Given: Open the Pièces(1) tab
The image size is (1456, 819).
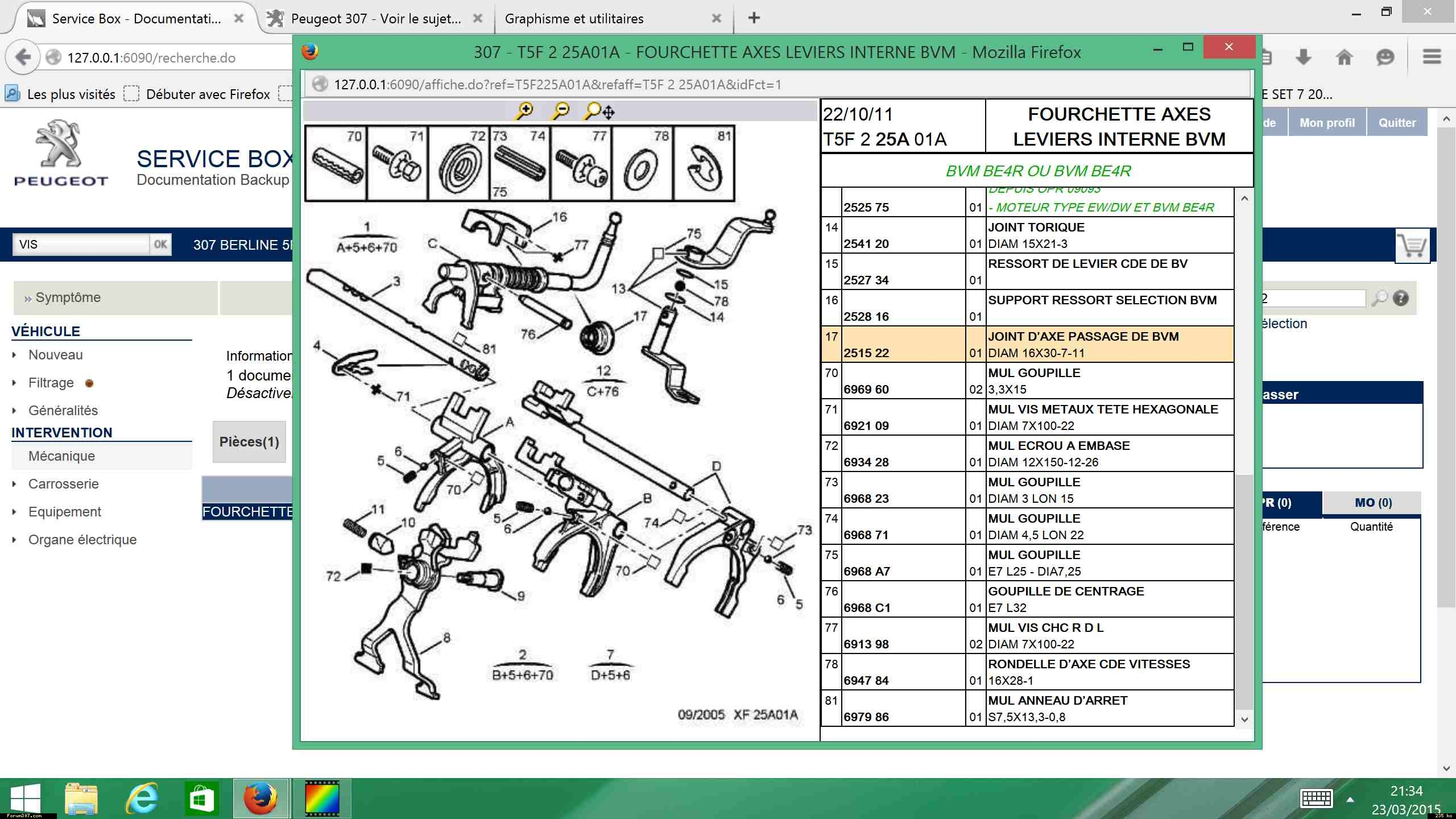Looking at the screenshot, I should tap(249, 442).
